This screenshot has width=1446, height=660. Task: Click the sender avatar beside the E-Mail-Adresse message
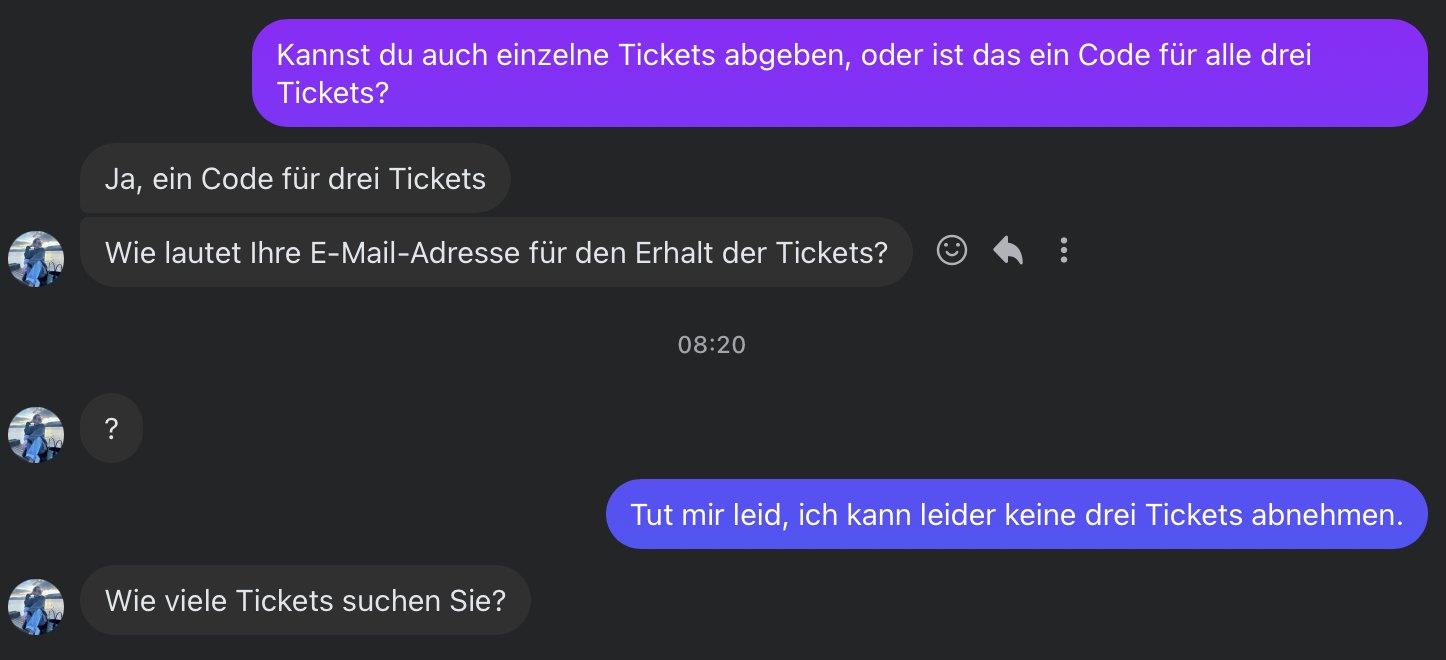[x=36, y=259]
